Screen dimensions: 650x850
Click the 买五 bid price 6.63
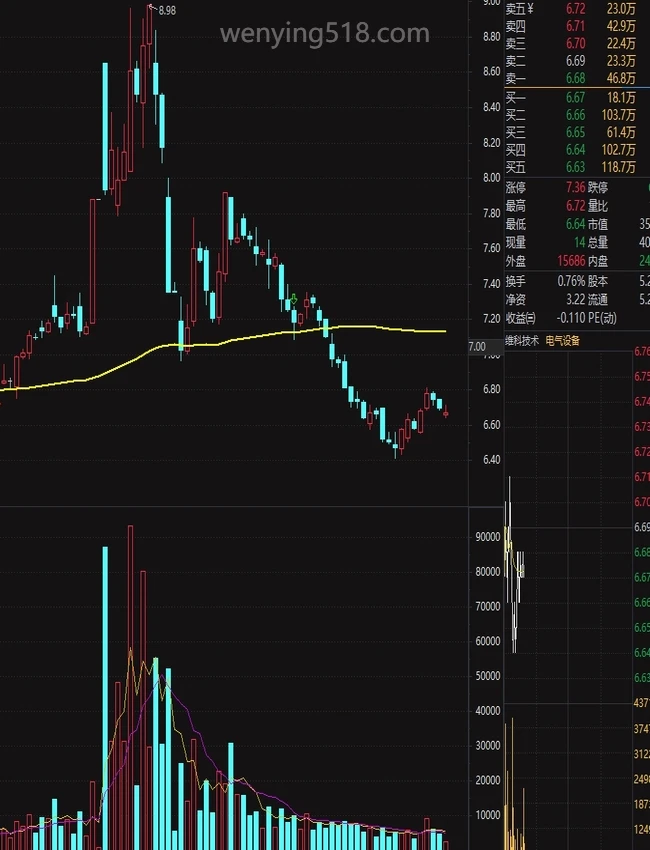click(575, 166)
